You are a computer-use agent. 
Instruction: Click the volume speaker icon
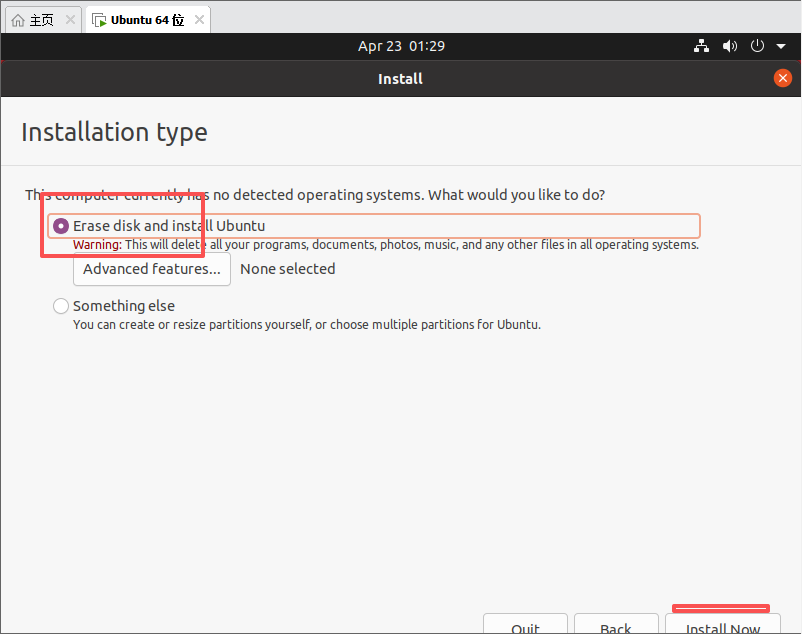(x=730, y=46)
